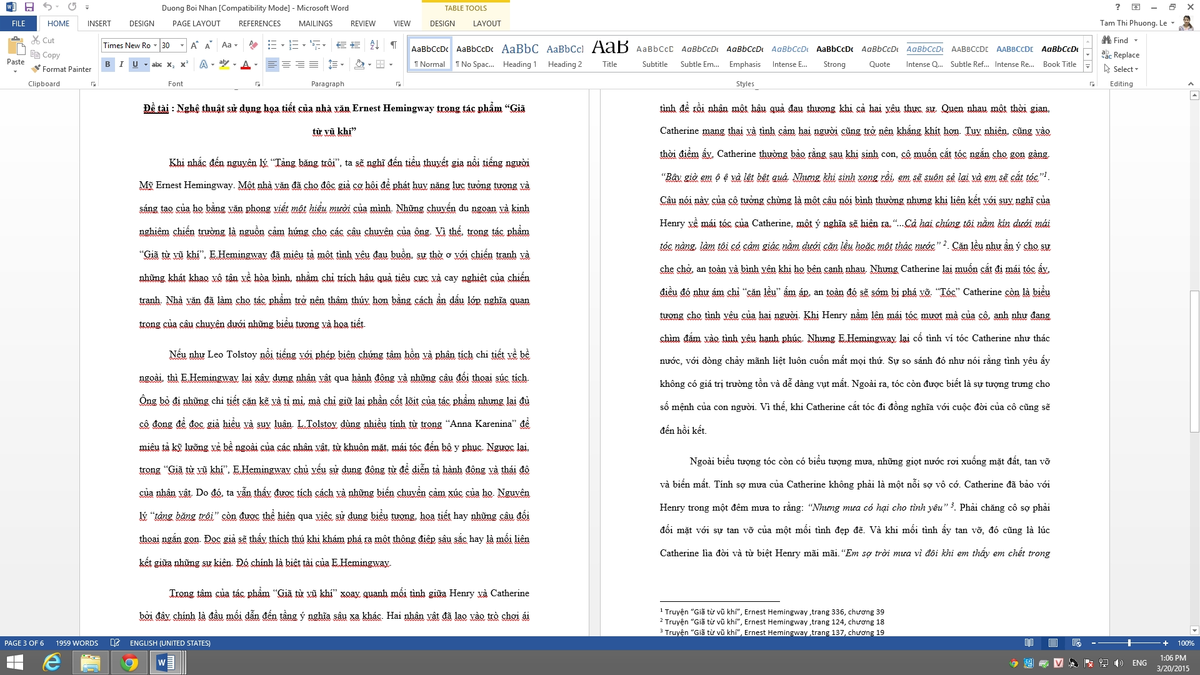Viewport: 1200px width, 675px height.
Task: Toggle Align Left for the paragraph
Action: (273, 64)
